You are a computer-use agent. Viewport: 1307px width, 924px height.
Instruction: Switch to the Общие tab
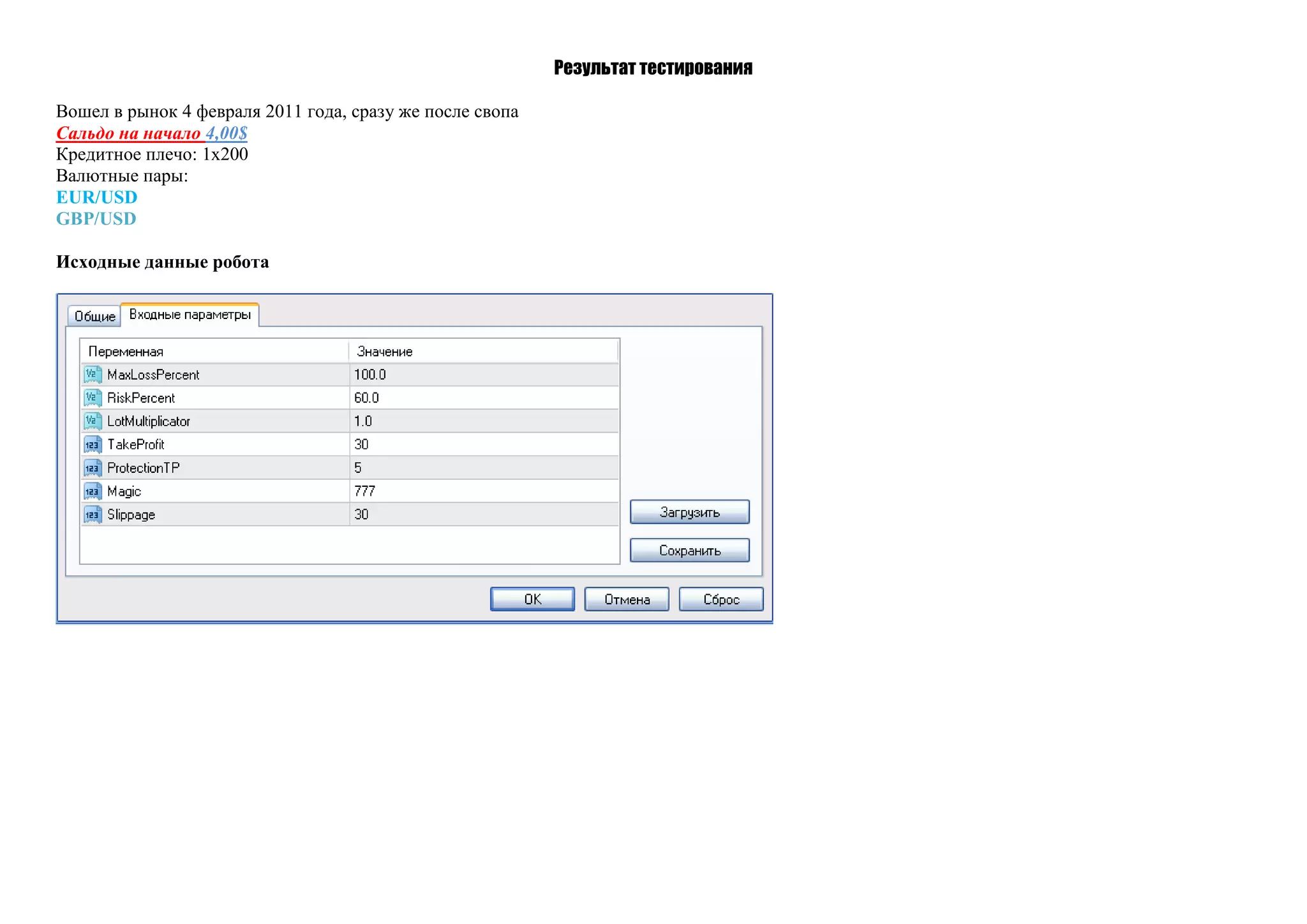click(x=94, y=316)
